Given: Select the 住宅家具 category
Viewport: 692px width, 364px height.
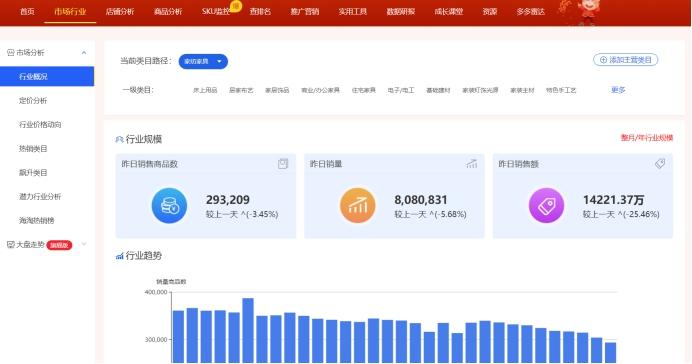Looking at the screenshot, I should coord(364,90).
